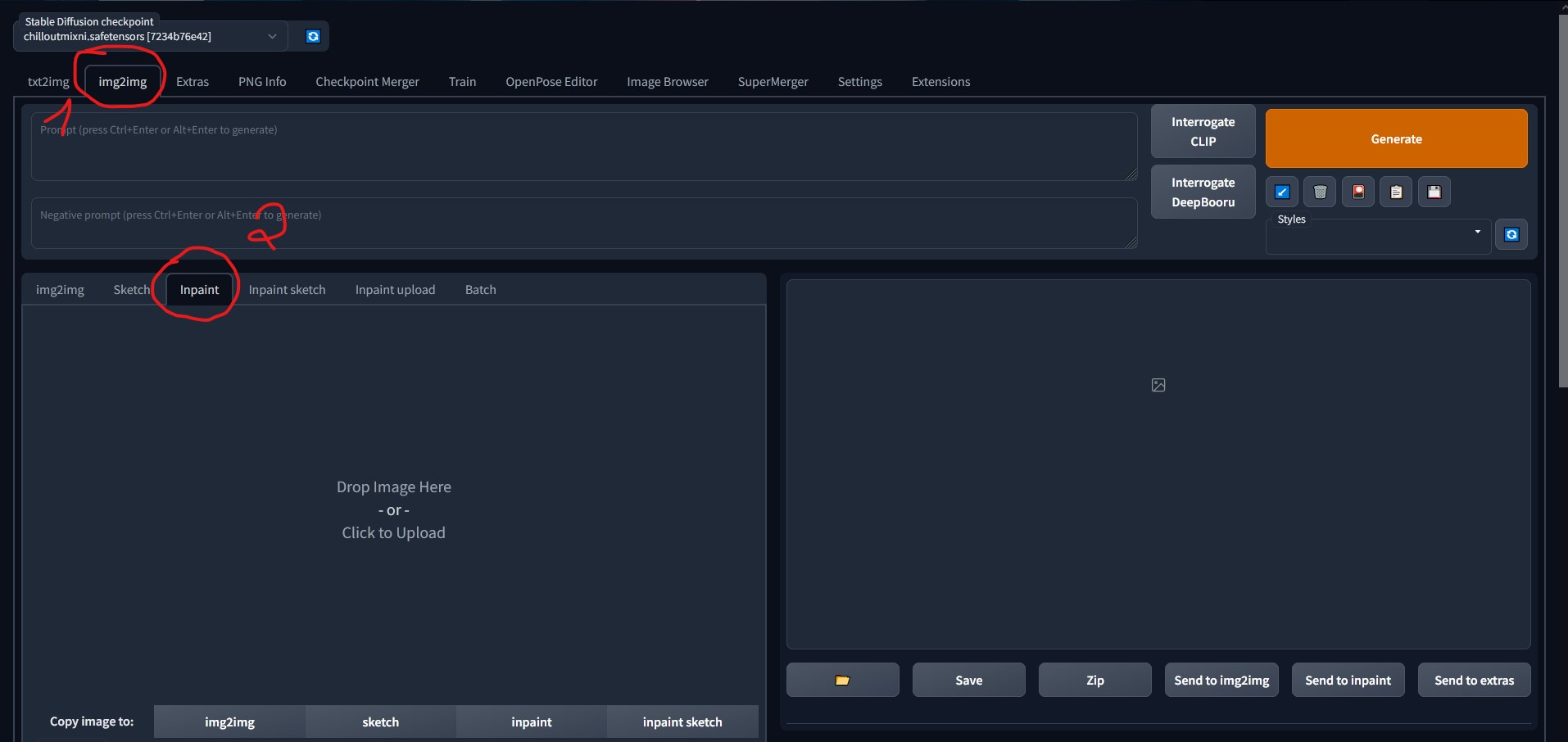
Task: Click the Drop Image Here upload area
Action: pyautogui.click(x=393, y=509)
